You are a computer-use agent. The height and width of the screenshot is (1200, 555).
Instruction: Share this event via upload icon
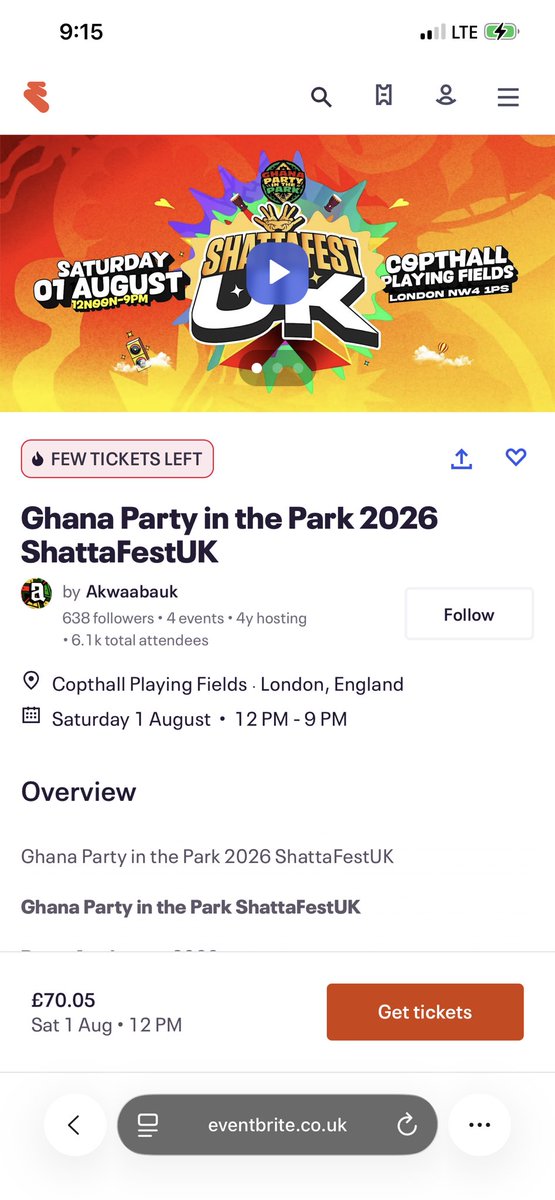click(x=461, y=458)
